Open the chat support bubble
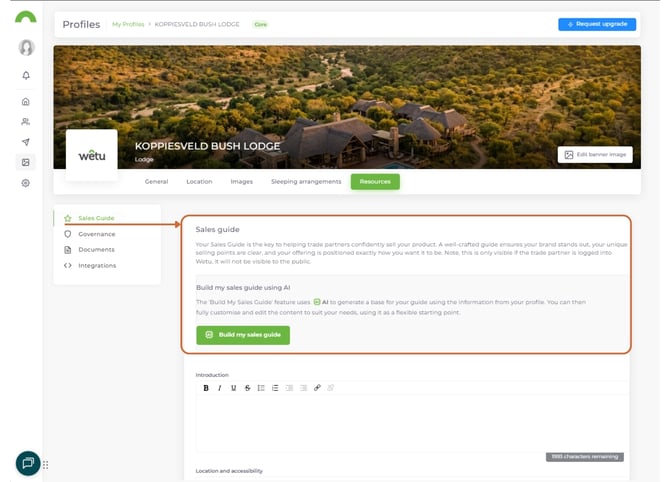 click(x=28, y=463)
